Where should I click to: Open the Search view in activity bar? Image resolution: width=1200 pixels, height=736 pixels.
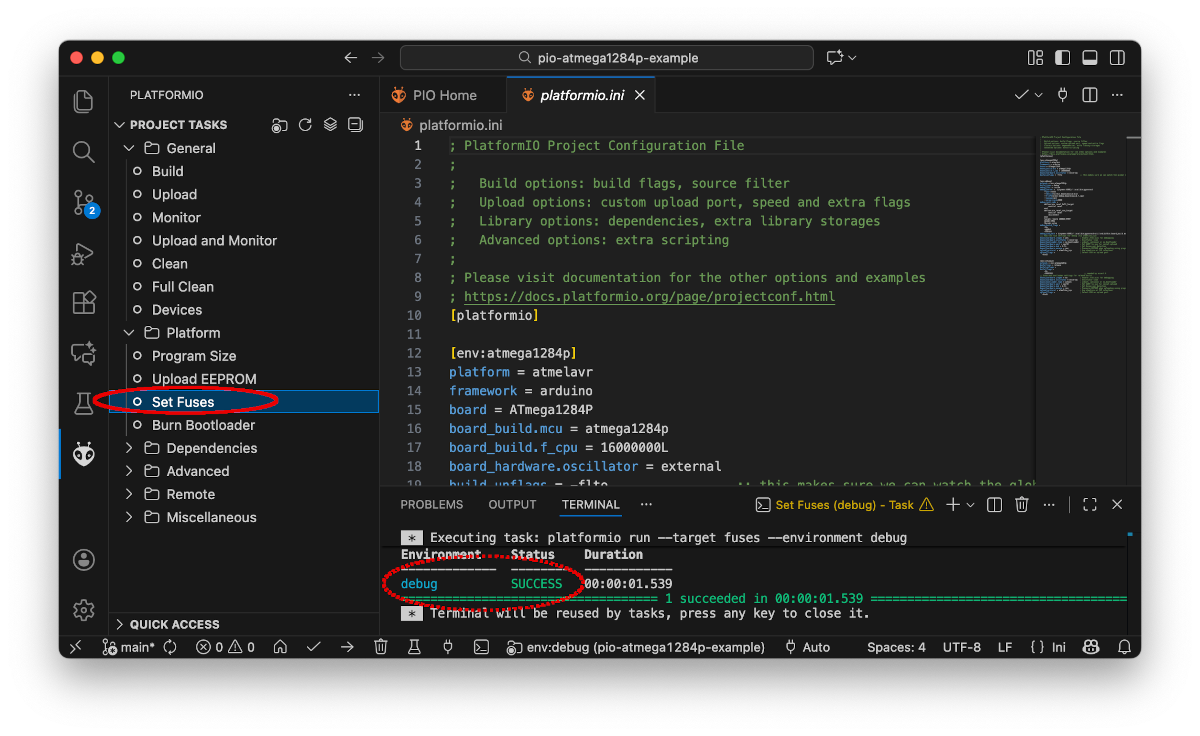[84, 152]
